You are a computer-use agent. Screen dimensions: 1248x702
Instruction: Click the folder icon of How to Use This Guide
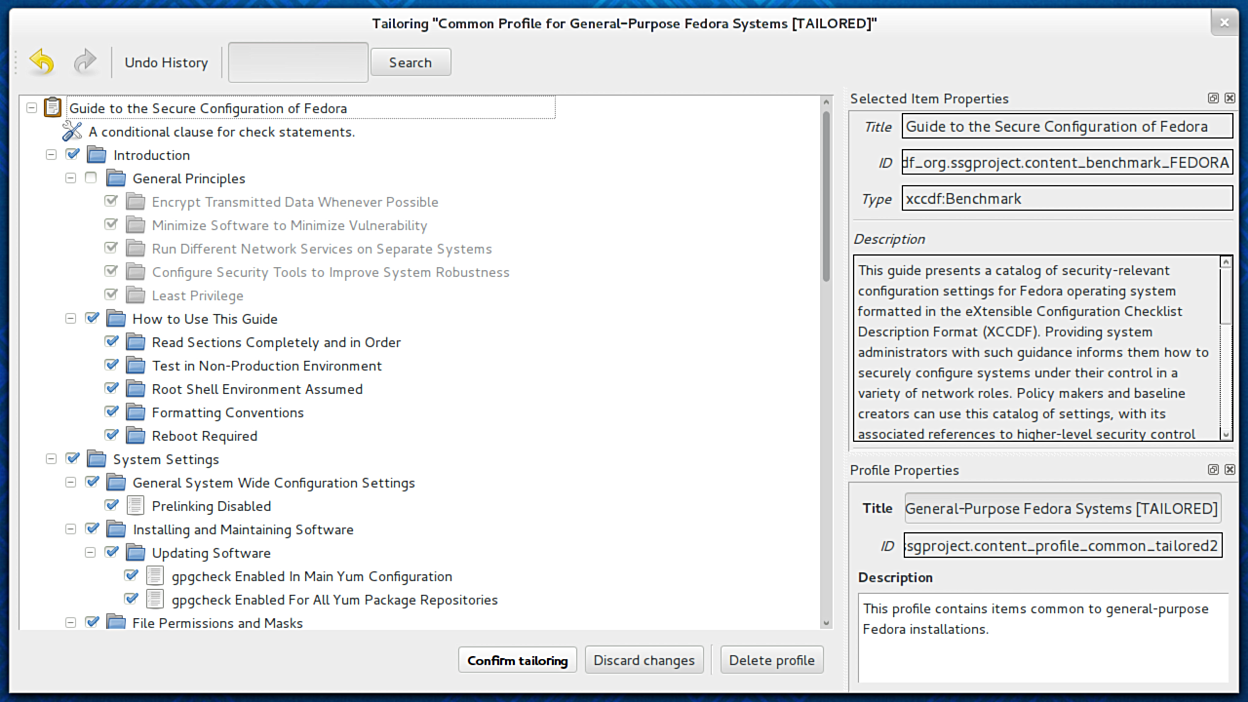[x=116, y=318]
